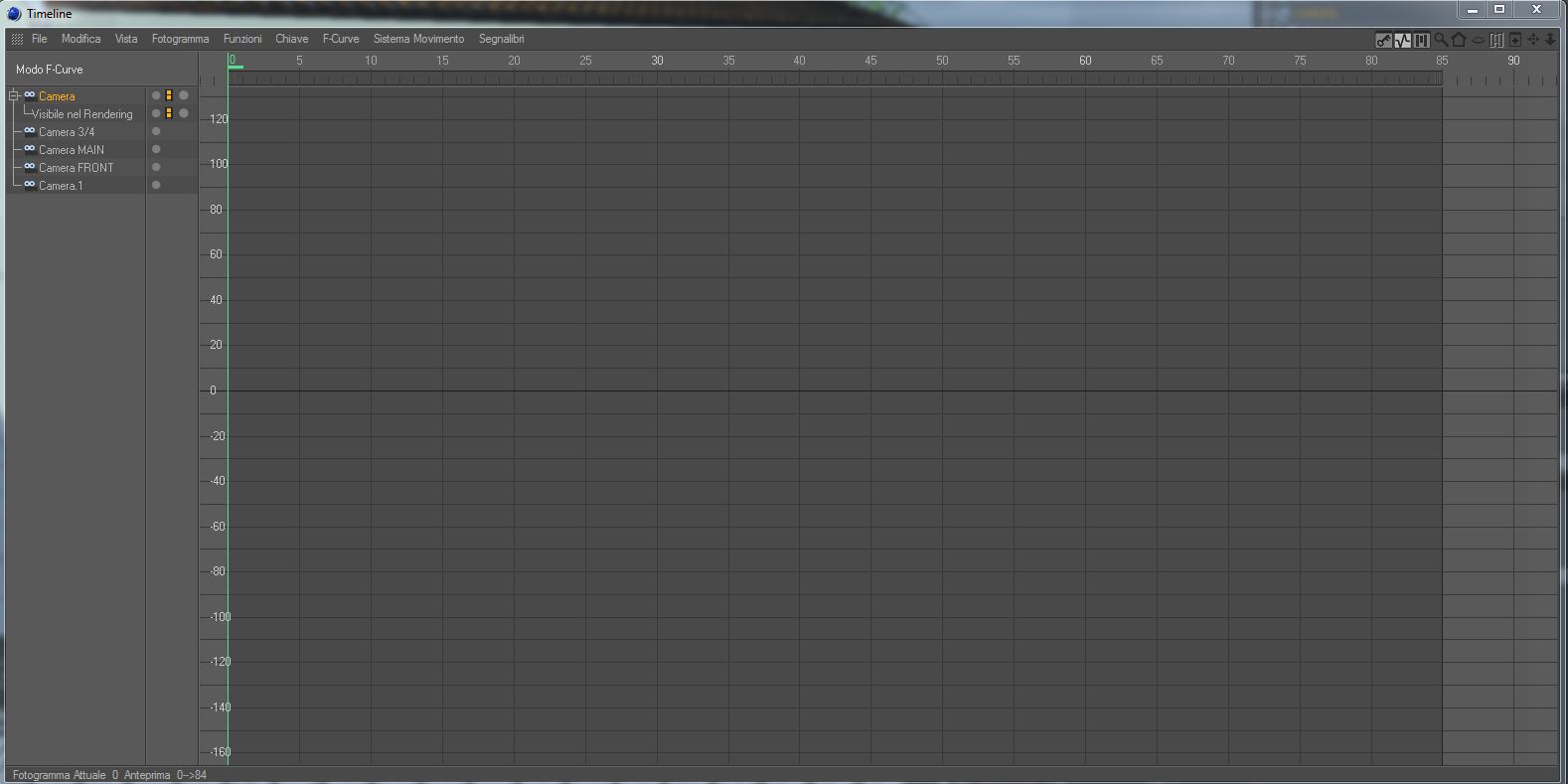Click Anteprima 0-->84 in status bar
This screenshot has width=1568, height=784.
click(x=165, y=775)
